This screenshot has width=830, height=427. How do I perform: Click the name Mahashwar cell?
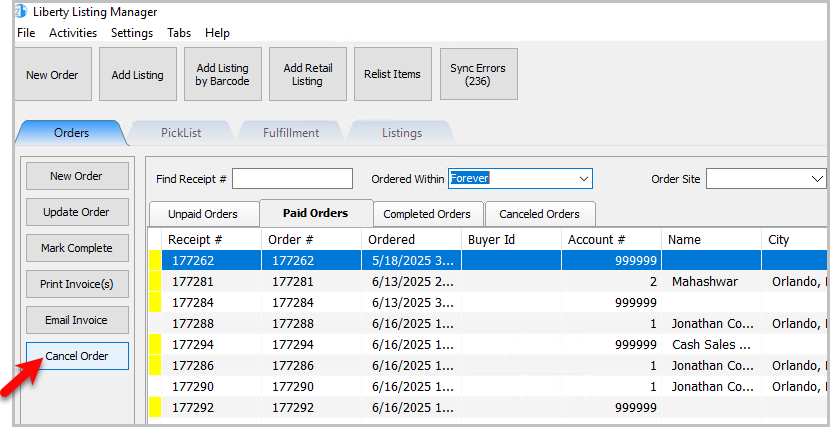[712, 281]
